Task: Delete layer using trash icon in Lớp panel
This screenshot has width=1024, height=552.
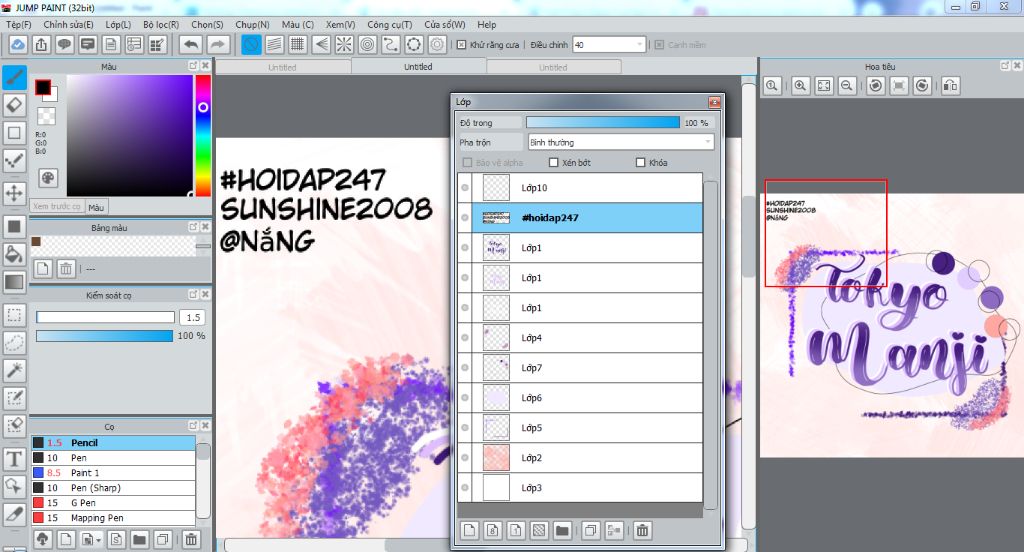Action: click(643, 530)
